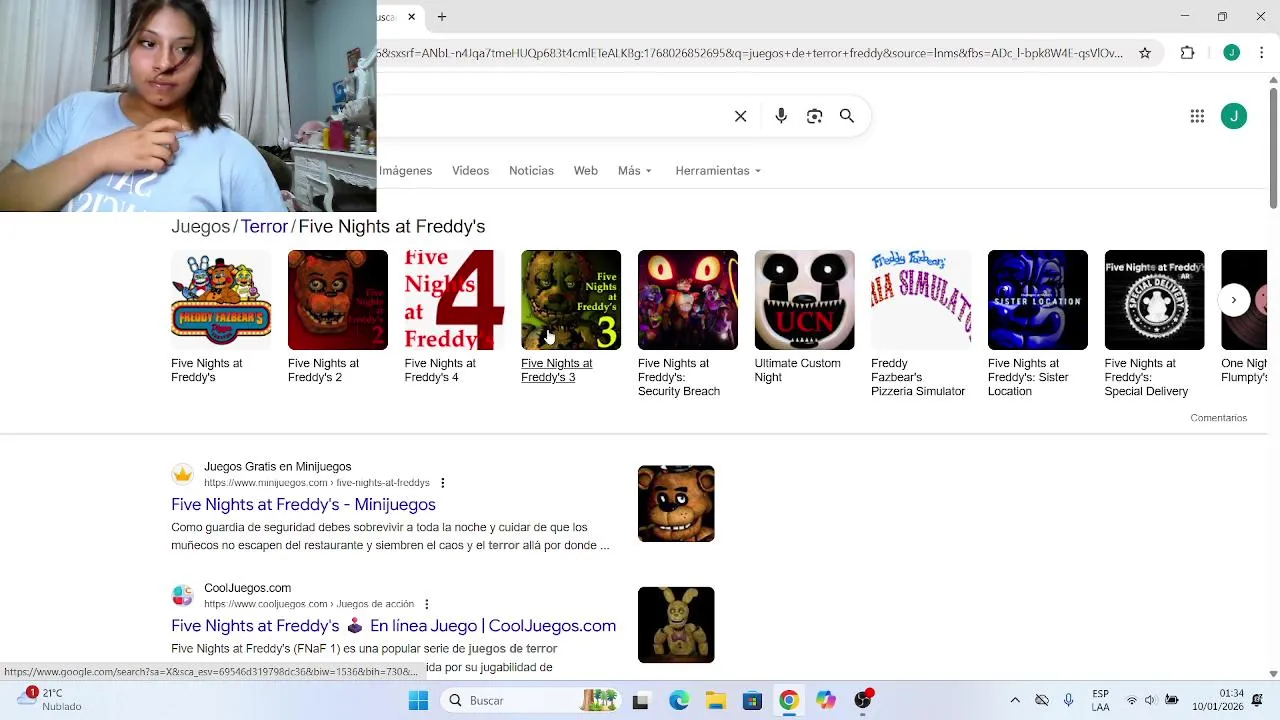Viewport: 1280px width, 720px height.
Task: Select the first Five Nights at Freddy's thumbnail
Action: click(221, 300)
